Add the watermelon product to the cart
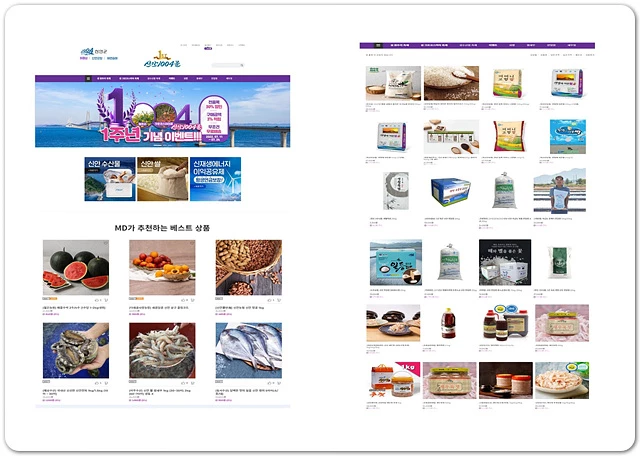Screen dimensions: 640x456 [107, 299]
